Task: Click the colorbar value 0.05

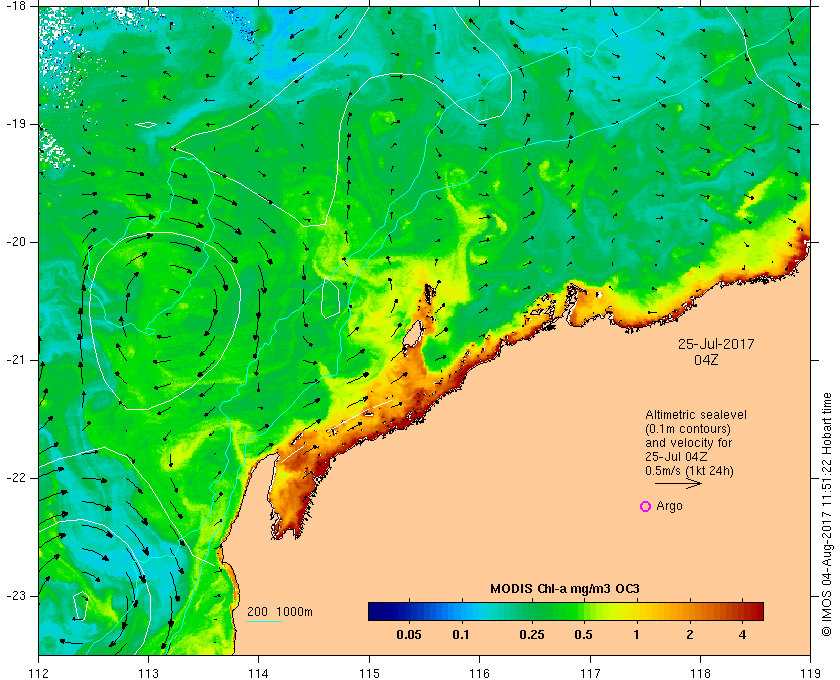Action: pos(409,635)
